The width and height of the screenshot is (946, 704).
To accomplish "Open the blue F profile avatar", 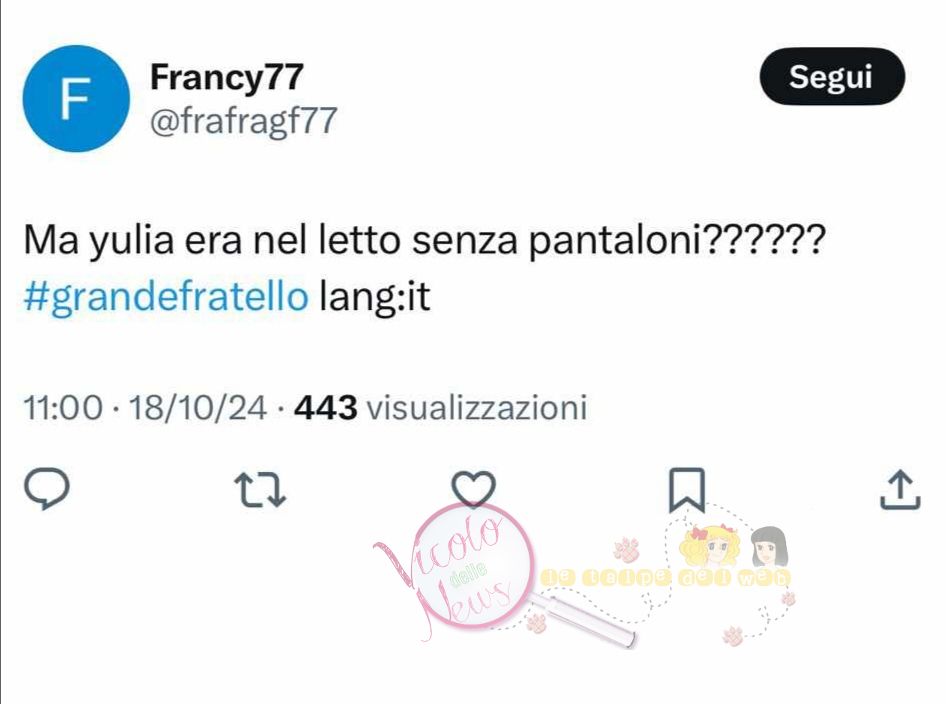I will [x=76, y=98].
